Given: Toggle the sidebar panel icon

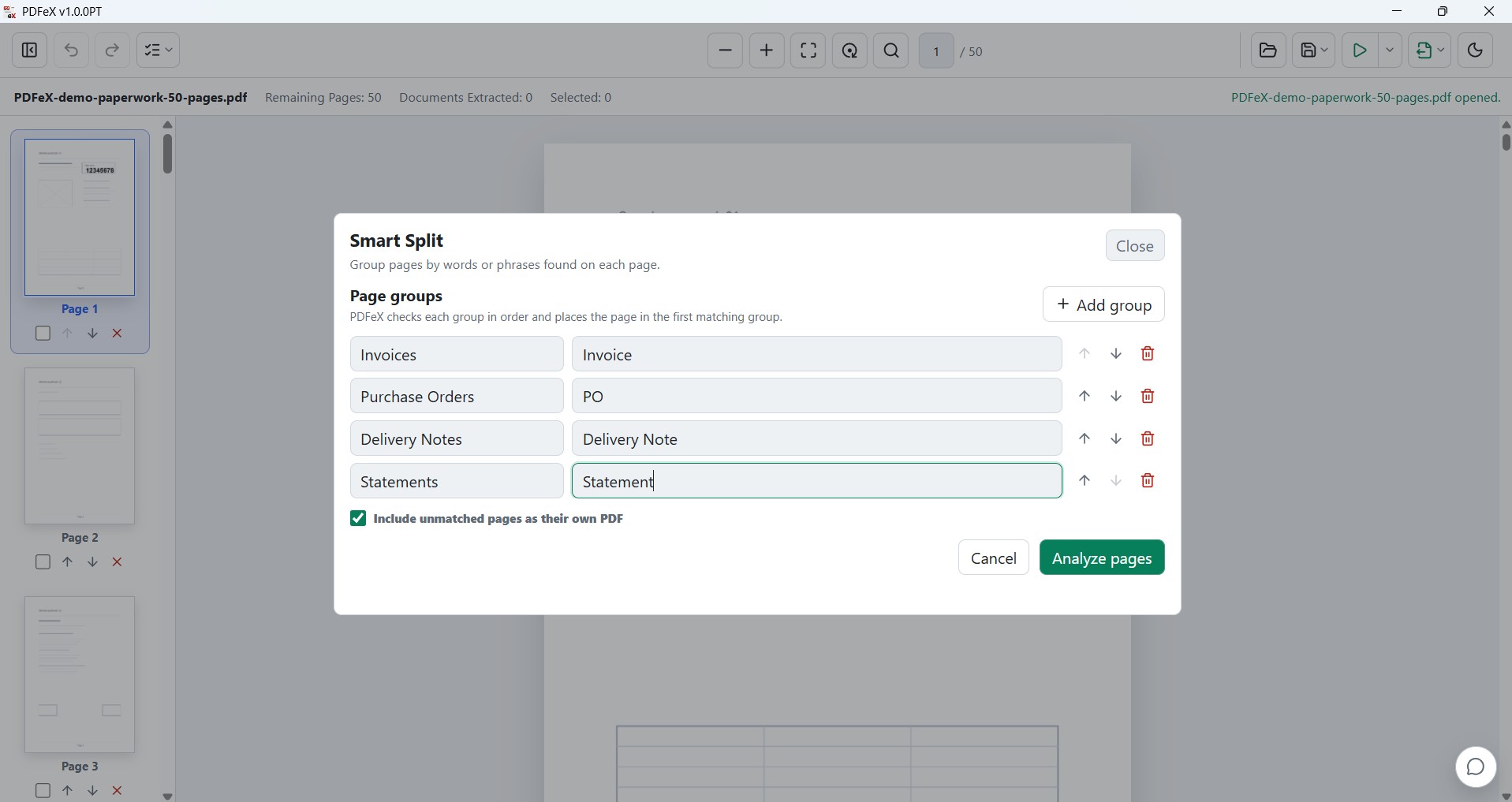Looking at the screenshot, I should (30, 50).
